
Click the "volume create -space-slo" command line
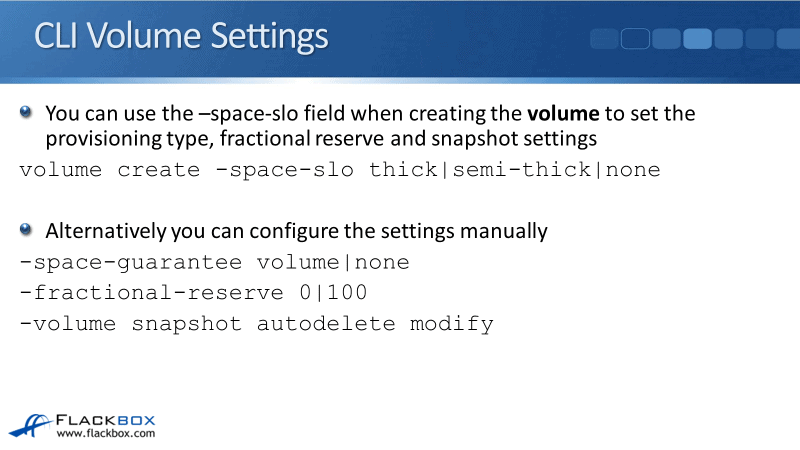340,169
